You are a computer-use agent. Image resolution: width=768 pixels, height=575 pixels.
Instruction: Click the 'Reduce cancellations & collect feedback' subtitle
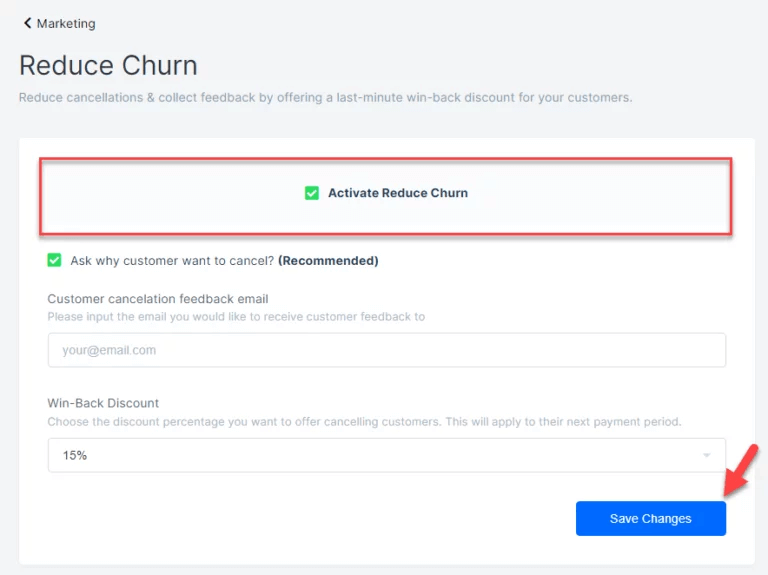tap(325, 97)
